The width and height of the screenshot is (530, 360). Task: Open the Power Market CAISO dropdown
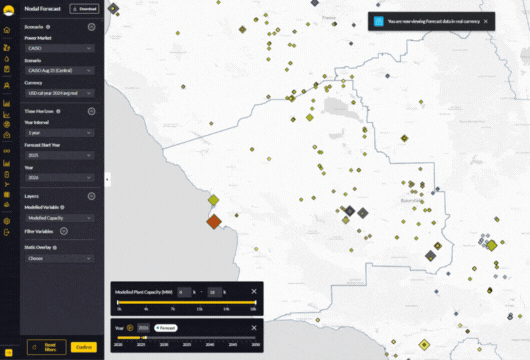click(x=60, y=48)
